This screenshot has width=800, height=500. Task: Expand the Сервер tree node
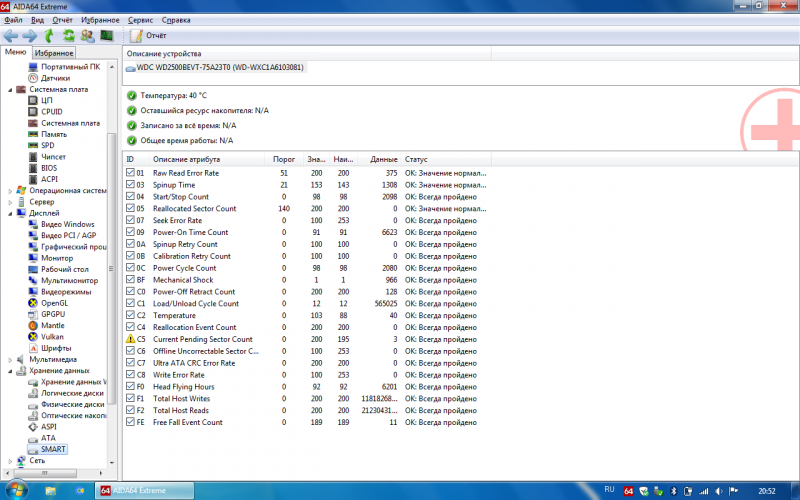coord(10,201)
